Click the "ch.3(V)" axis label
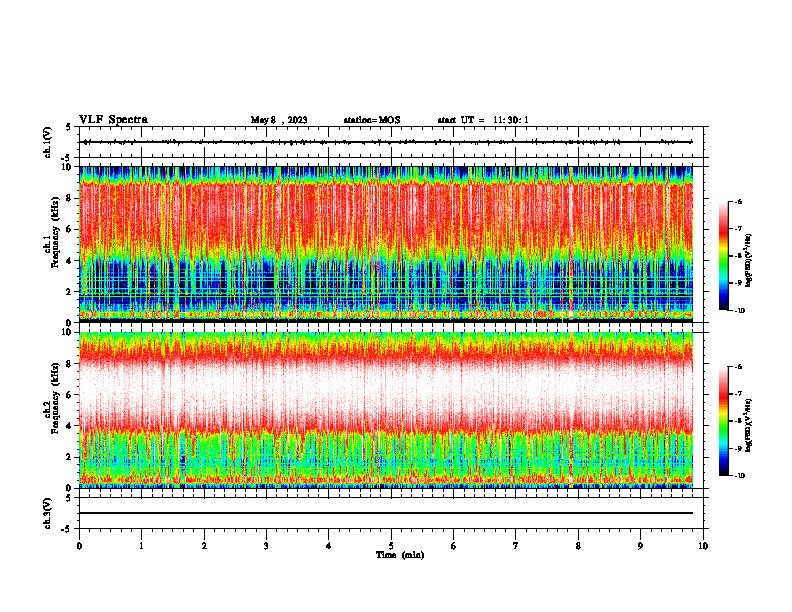Image resolution: width=792 pixels, height=612 pixels. tap(48, 513)
